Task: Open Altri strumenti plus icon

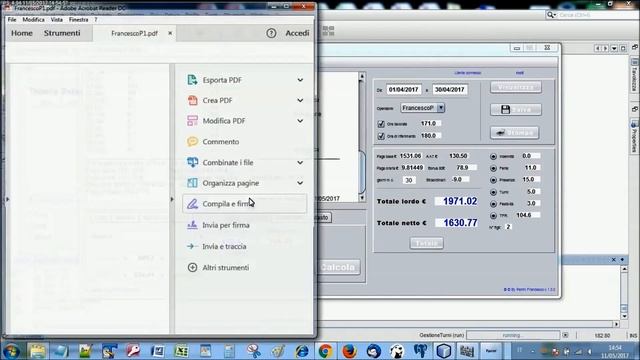Action: click(192, 267)
